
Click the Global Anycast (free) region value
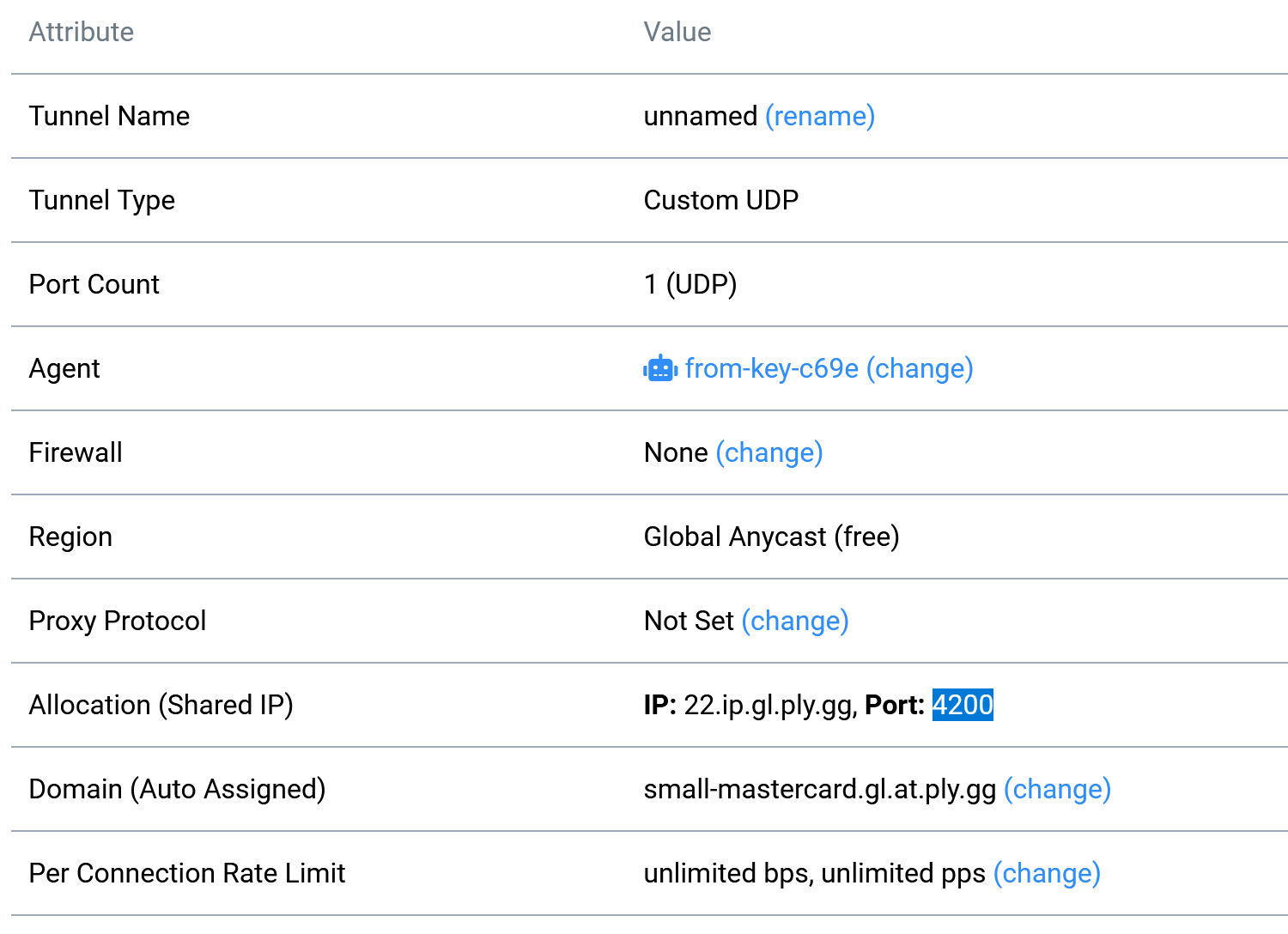[x=772, y=537]
